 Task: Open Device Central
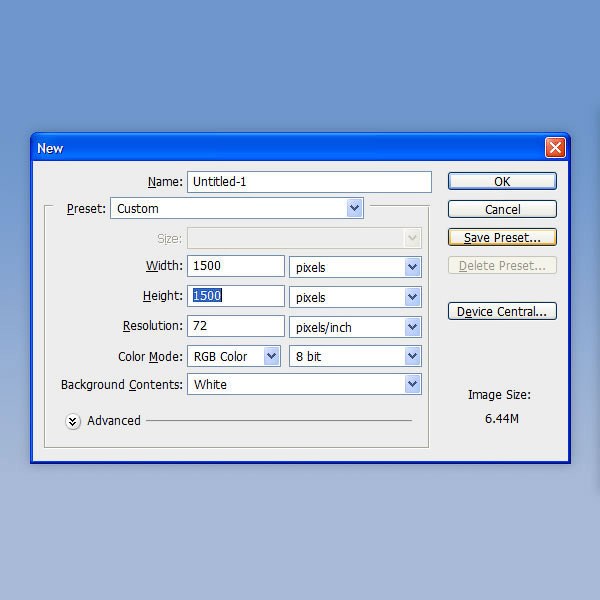502,311
